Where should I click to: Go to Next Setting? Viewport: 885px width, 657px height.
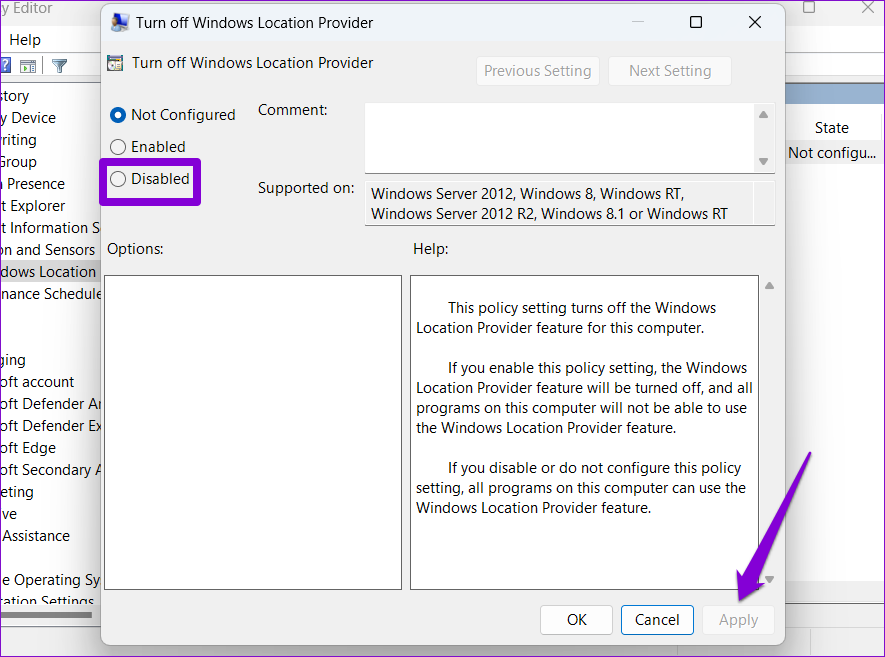(x=670, y=71)
